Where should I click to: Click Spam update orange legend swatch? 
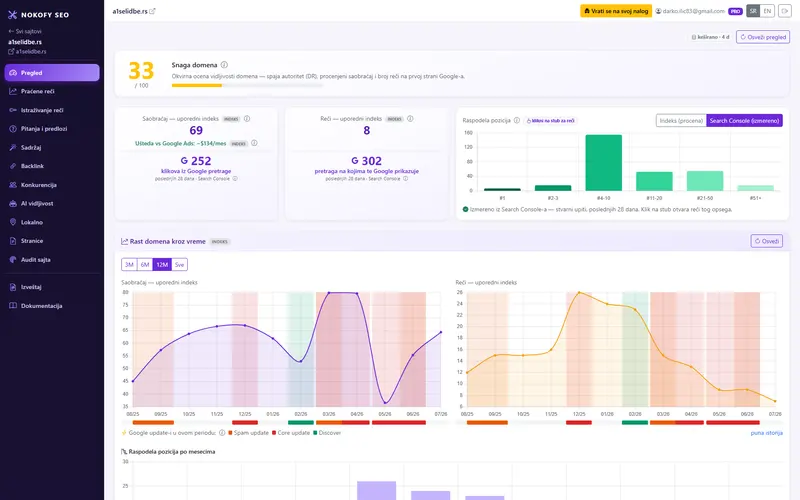coord(230,433)
